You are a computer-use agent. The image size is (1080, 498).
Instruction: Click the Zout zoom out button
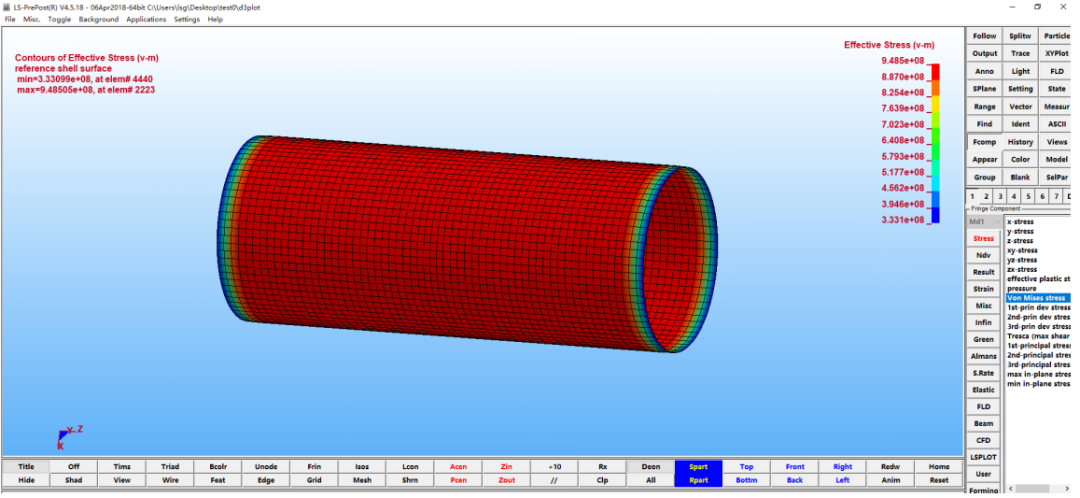pos(506,480)
